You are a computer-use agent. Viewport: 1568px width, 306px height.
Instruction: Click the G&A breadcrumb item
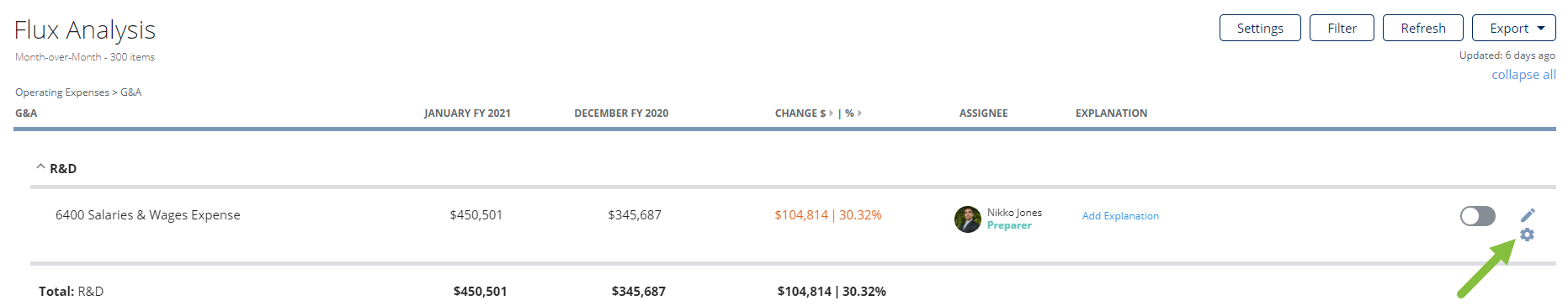click(130, 92)
